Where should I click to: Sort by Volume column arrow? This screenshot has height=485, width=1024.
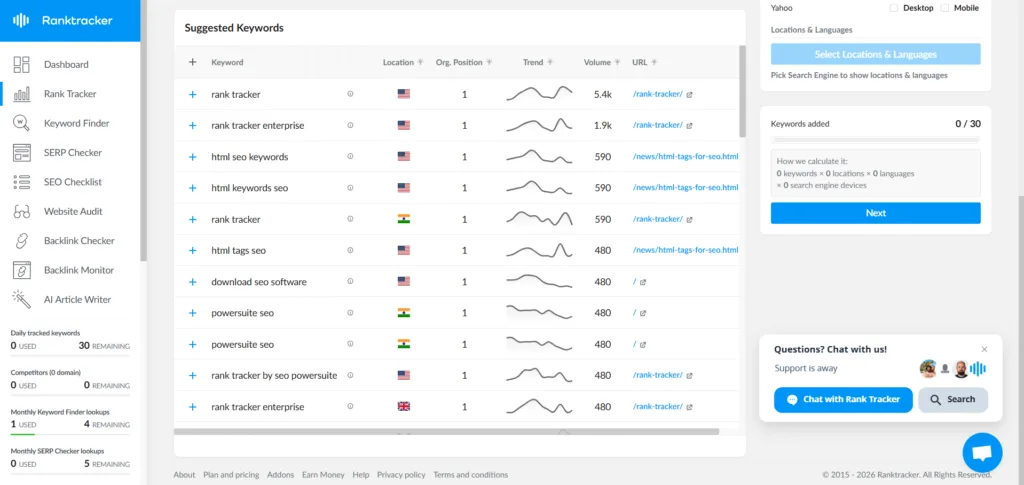617,63
